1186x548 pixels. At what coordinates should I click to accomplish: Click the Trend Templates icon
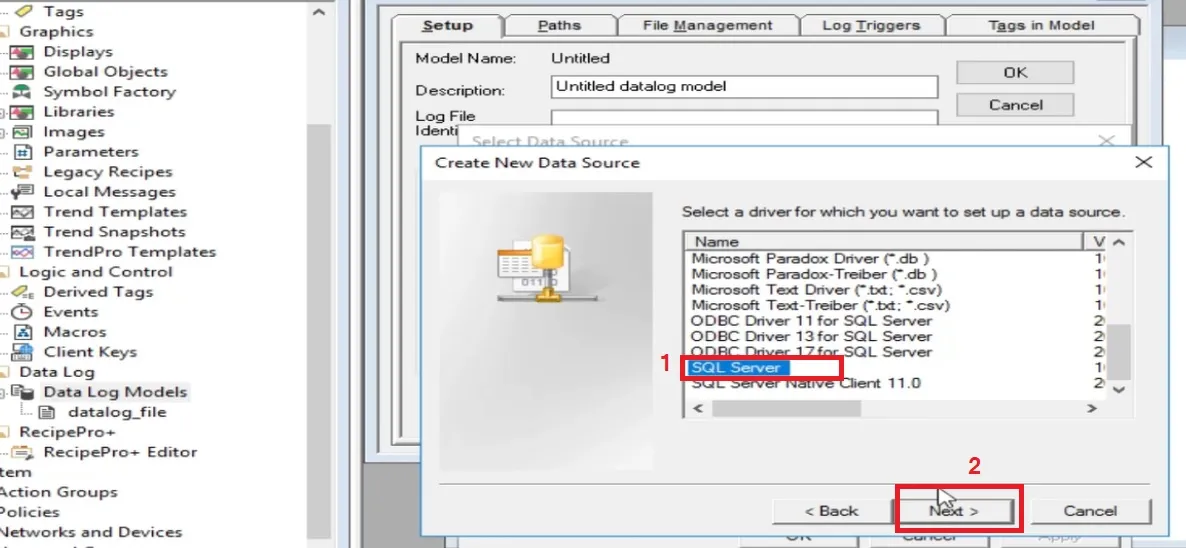[24, 212]
